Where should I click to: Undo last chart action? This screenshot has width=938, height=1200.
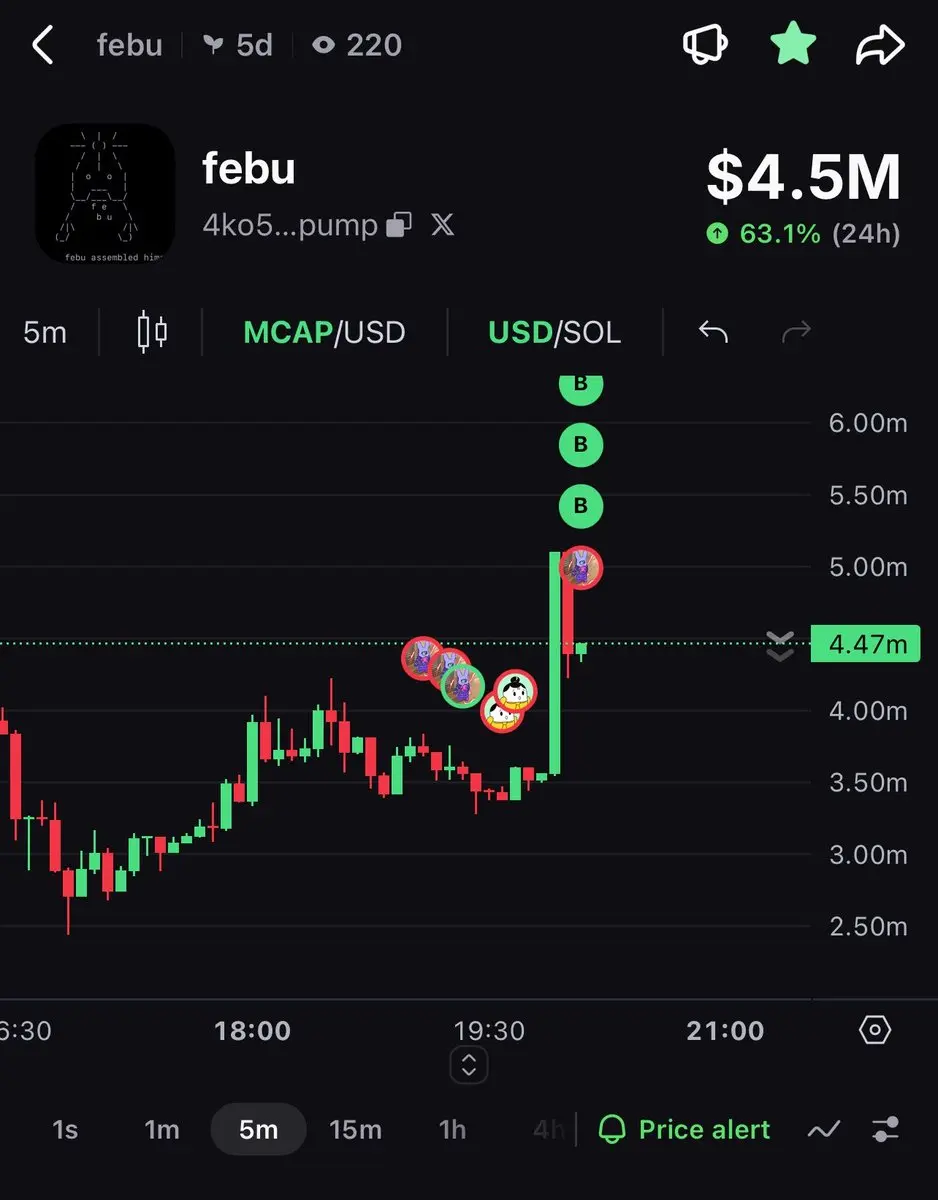713,332
